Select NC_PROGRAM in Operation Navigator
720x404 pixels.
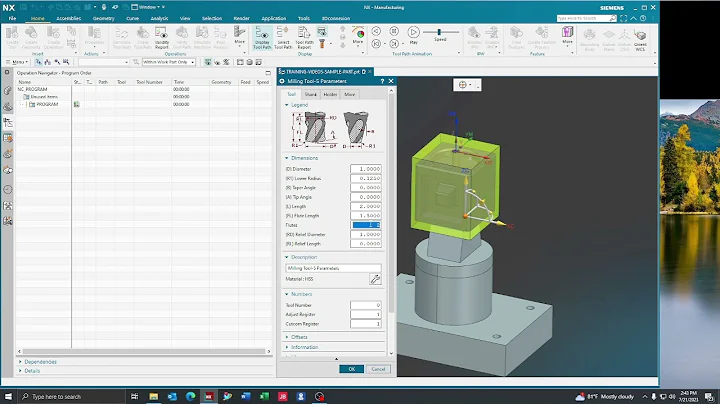[x=33, y=89]
